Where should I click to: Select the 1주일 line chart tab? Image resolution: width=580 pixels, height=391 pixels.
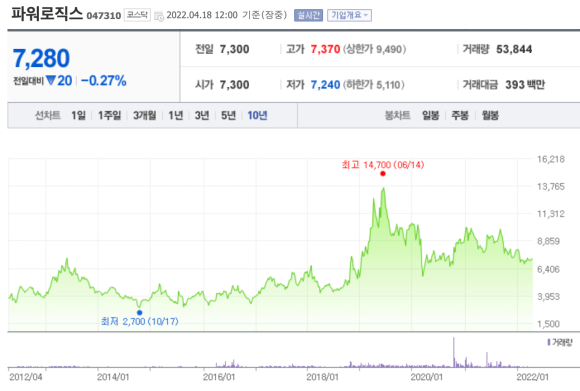click(109, 115)
